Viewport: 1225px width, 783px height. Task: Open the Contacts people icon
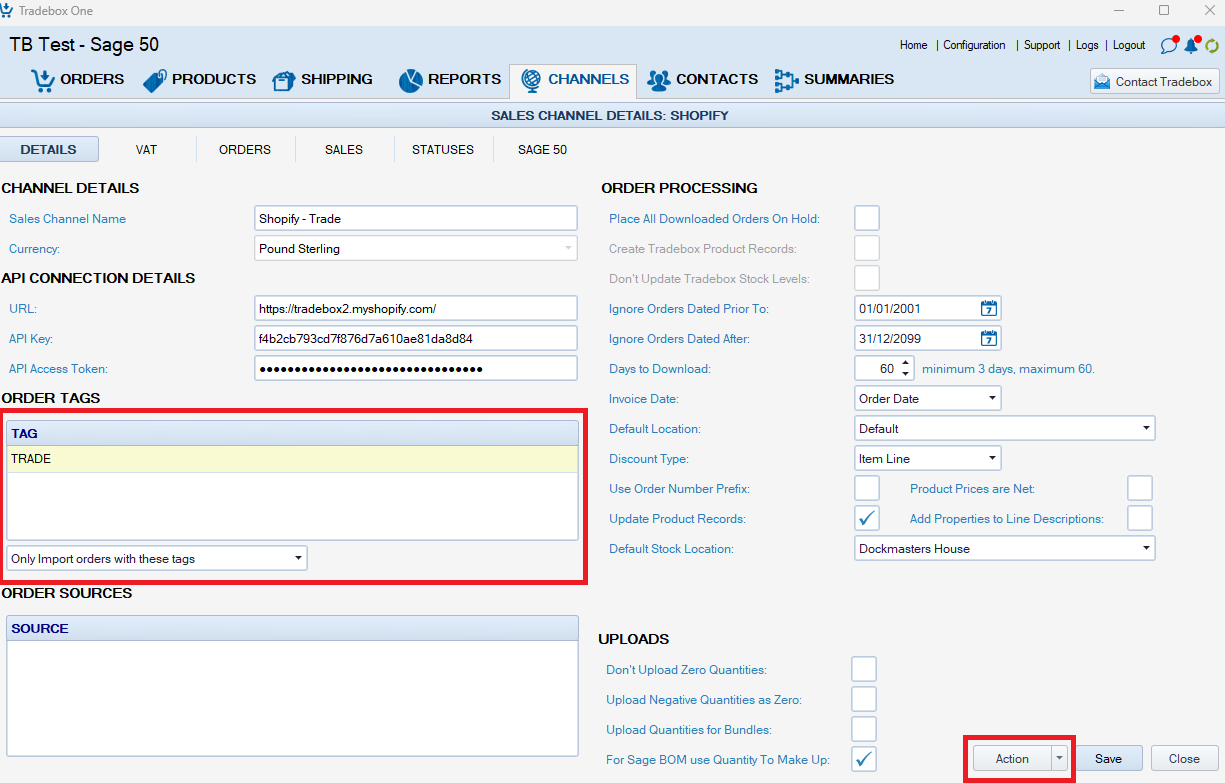click(658, 80)
